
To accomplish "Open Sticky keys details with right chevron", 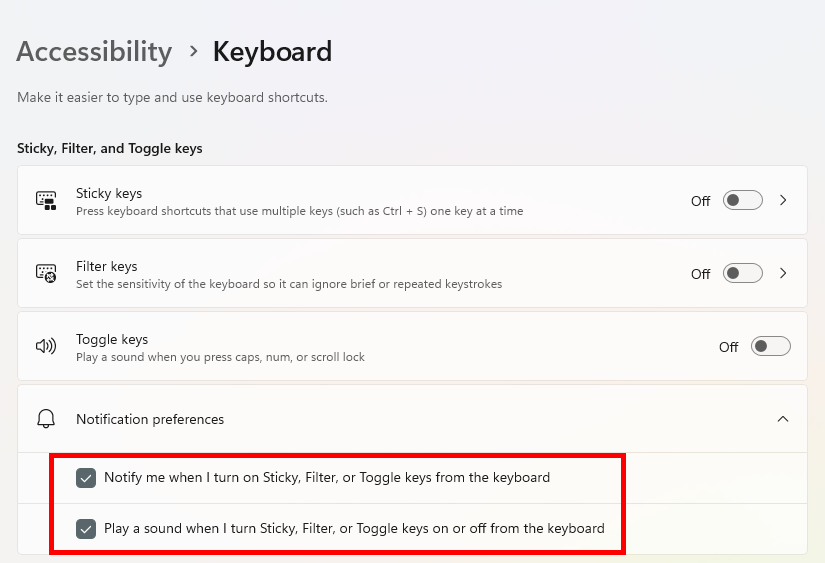I will tap(783, 200).
